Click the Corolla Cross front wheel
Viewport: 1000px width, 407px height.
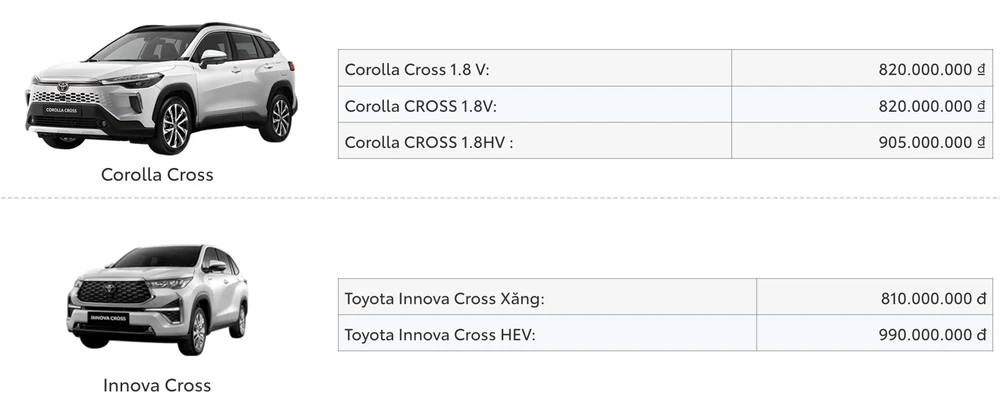(174, 125)
